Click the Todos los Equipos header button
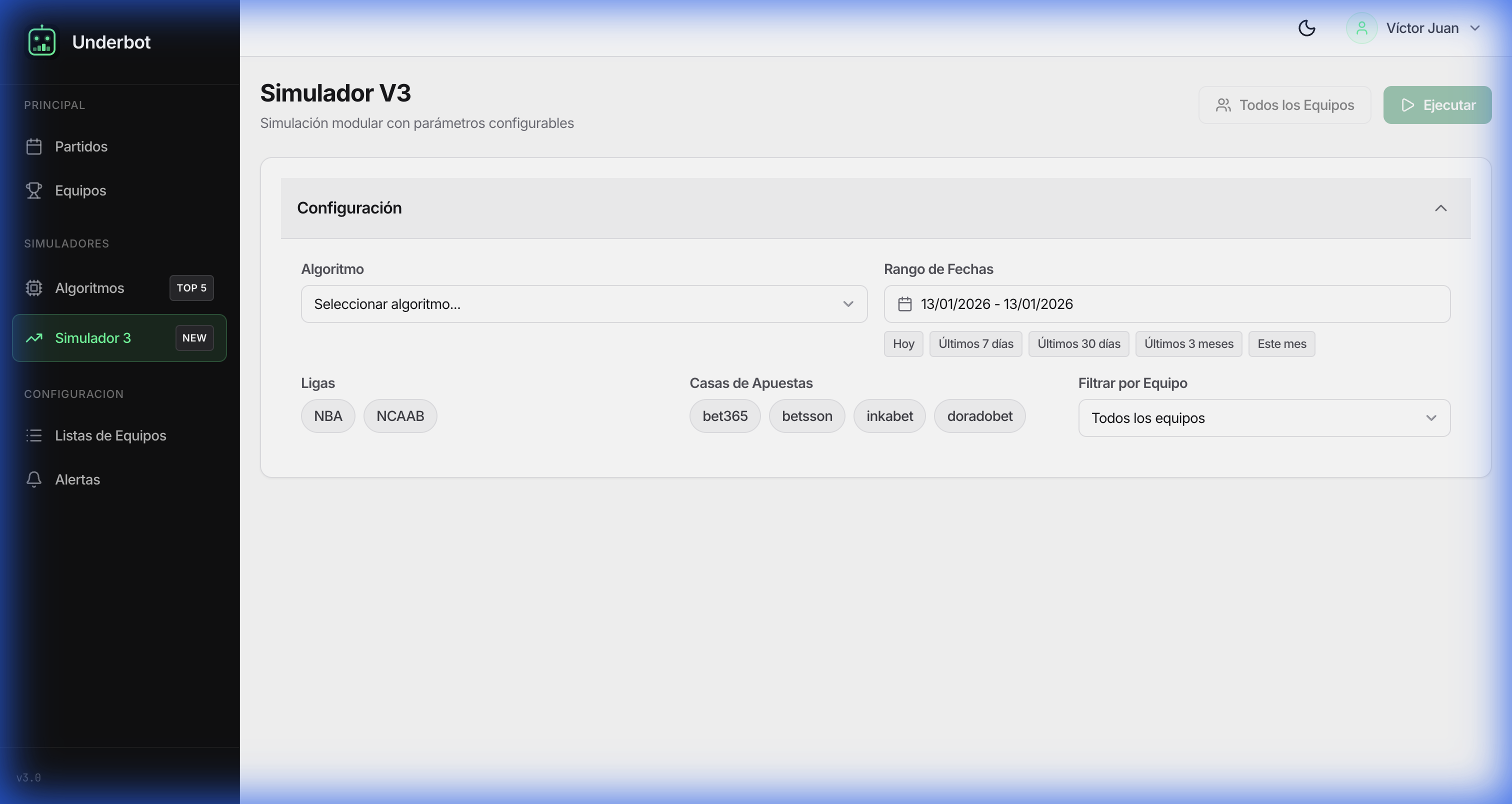 coord(1284,105)
